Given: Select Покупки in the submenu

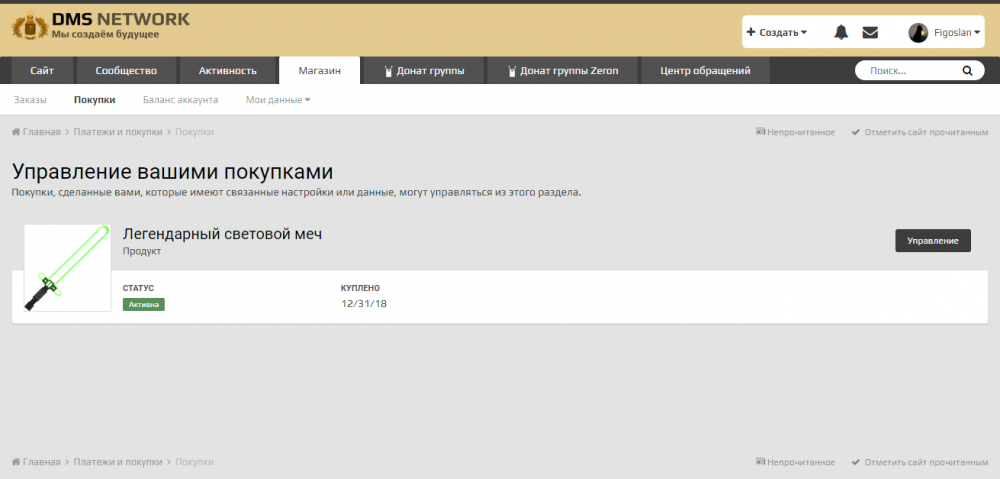Looking at the screenshot, I should pyautogui.click(x=94, y=100).
